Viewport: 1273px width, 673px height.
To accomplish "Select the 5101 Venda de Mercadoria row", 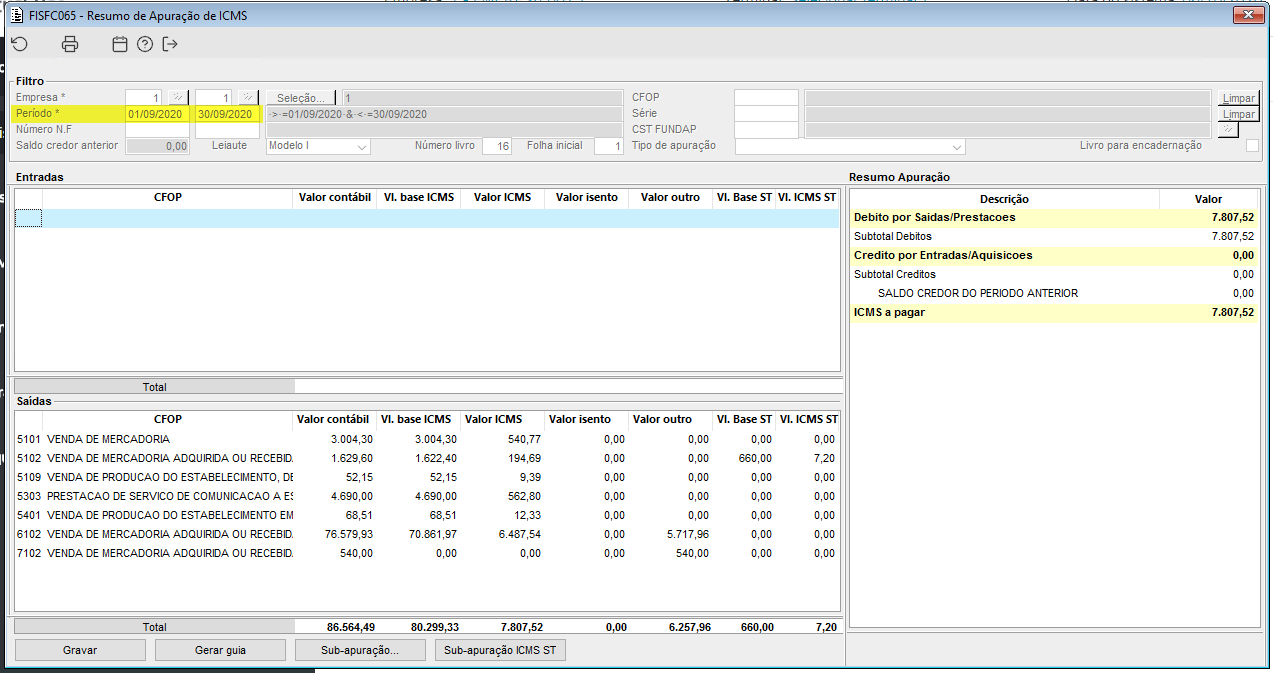I will (x=150, y=439).
